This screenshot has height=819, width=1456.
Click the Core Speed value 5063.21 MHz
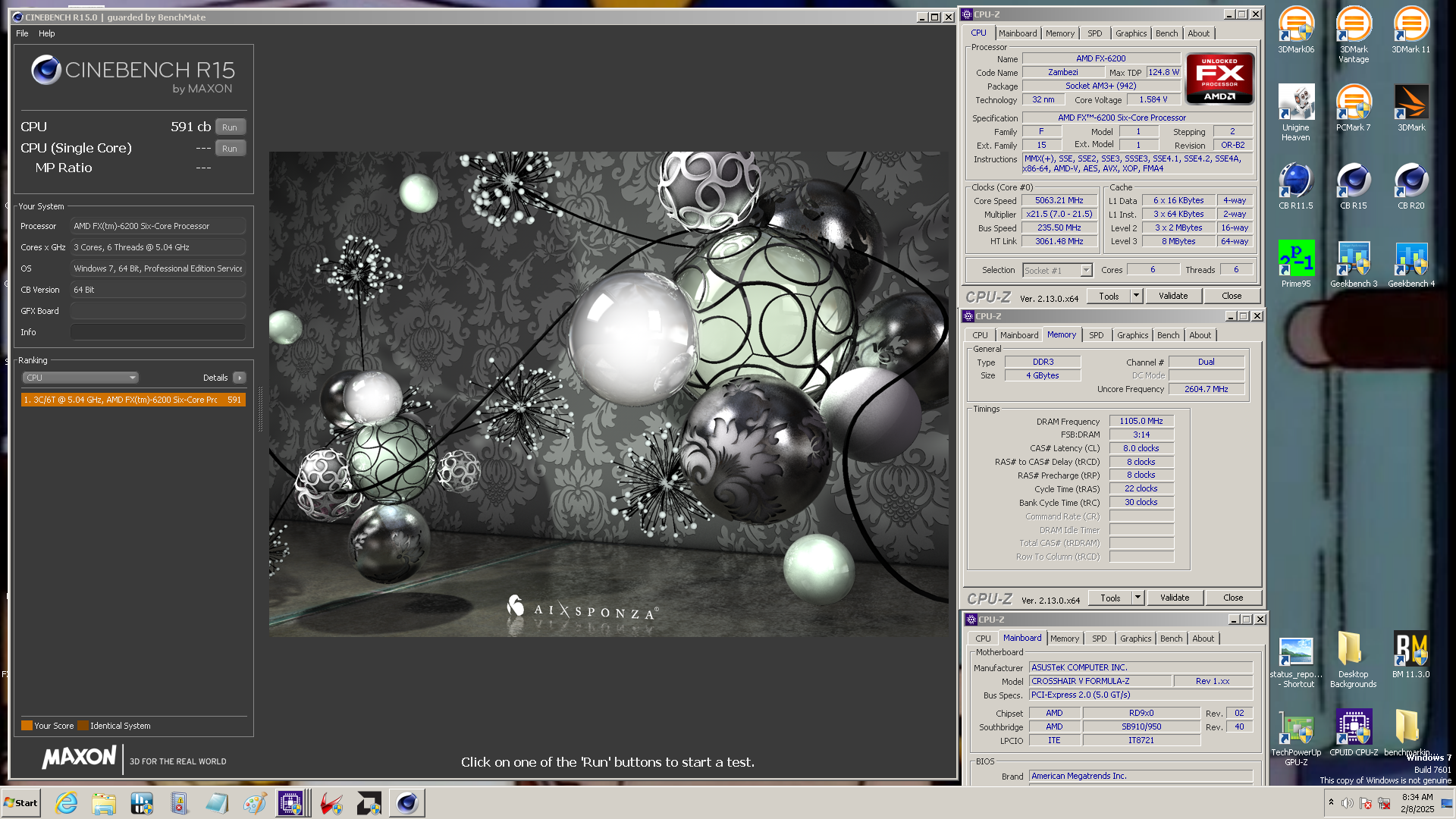1059,201
